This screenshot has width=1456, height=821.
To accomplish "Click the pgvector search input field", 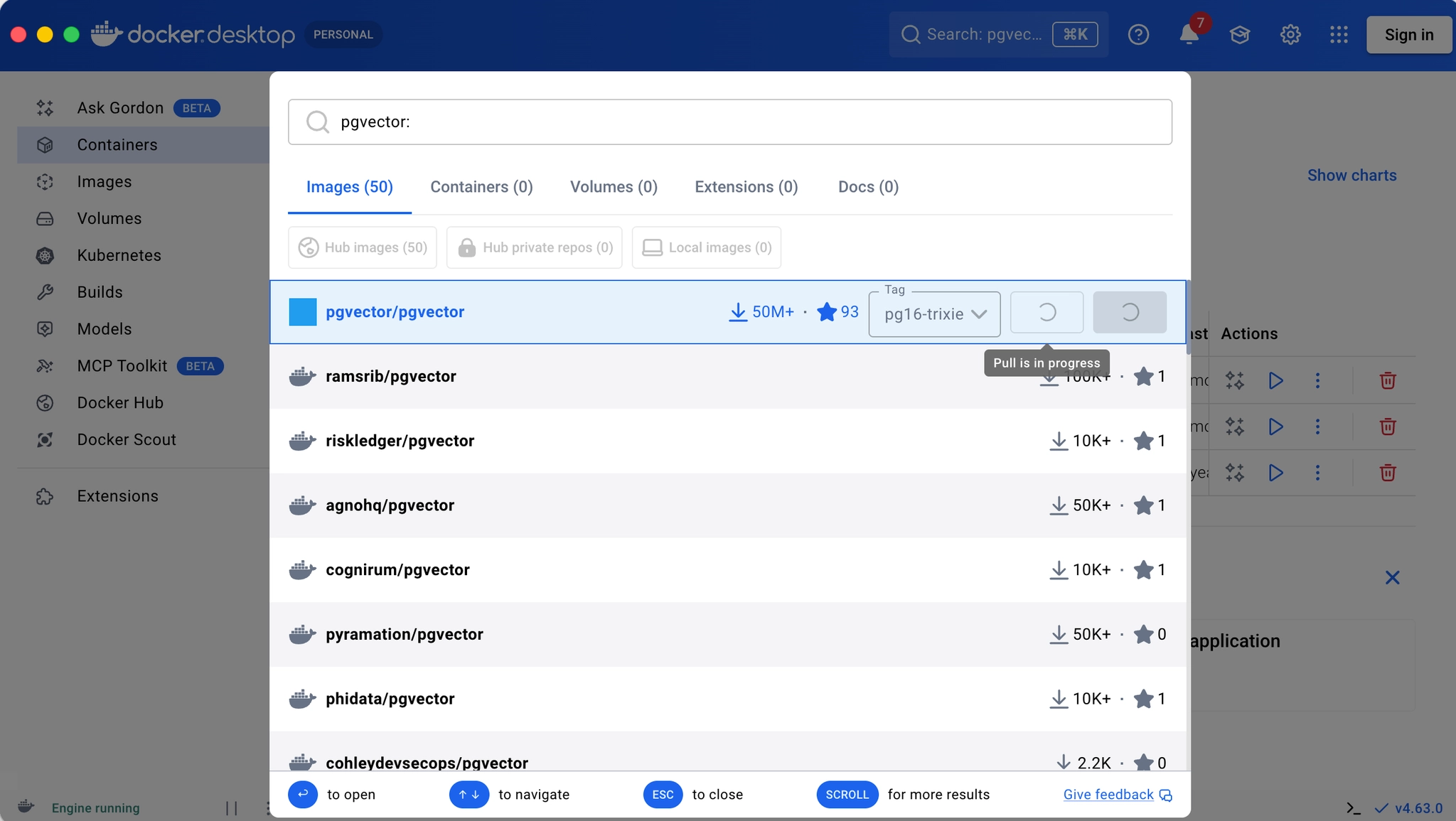I will [x=729, y=122].
